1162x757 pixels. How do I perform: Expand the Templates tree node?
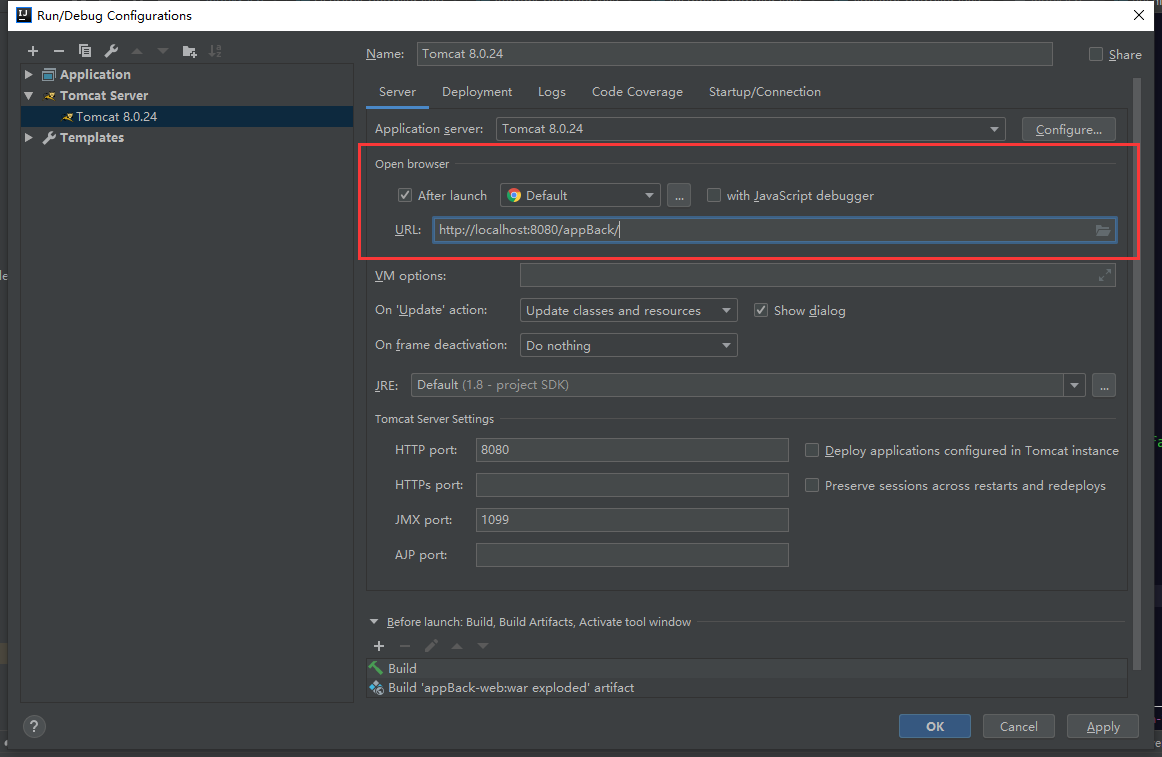pyautogui.click(x=28, y=137)
